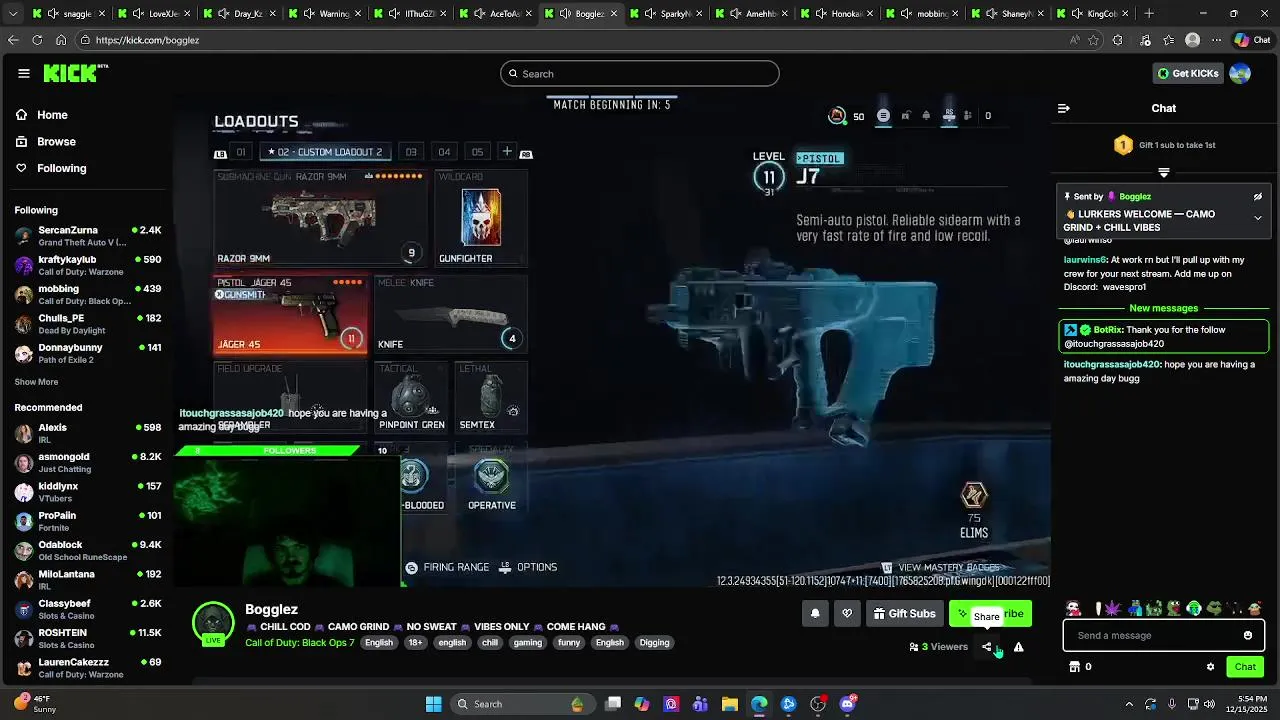
Task: Open SercanZurna followed channel
Action: (x=88, y=236)
